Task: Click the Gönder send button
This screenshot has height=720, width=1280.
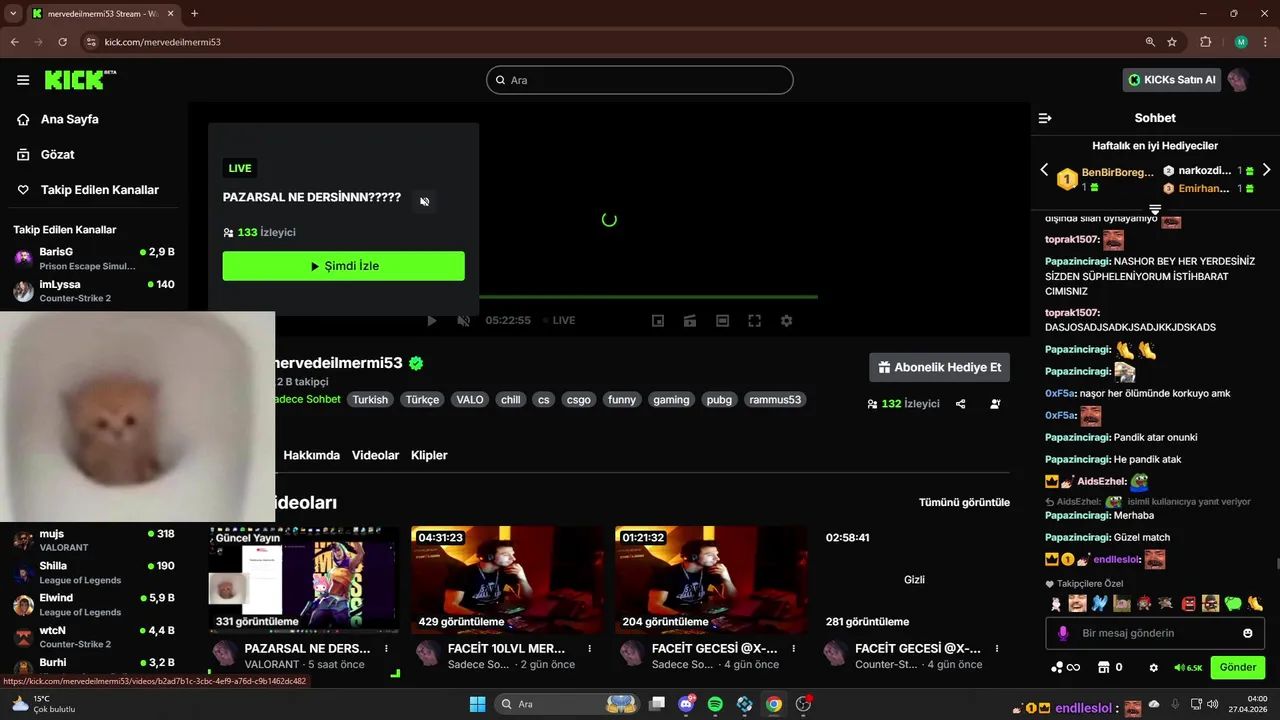Action: pyautogui.click(x=1237, y=667)
